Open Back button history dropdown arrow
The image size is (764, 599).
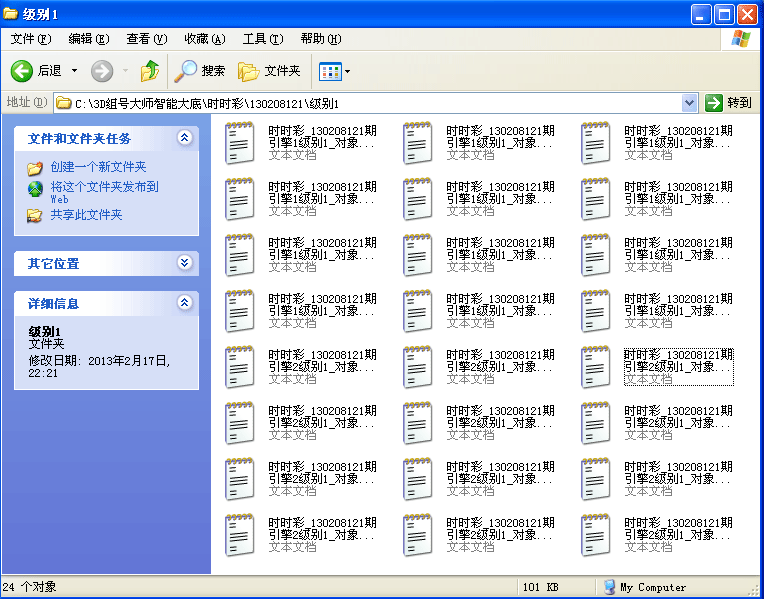click(74, 71)
